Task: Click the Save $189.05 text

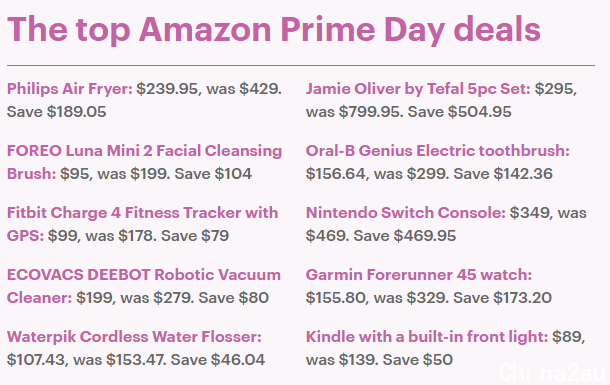Action: point(57,112)
